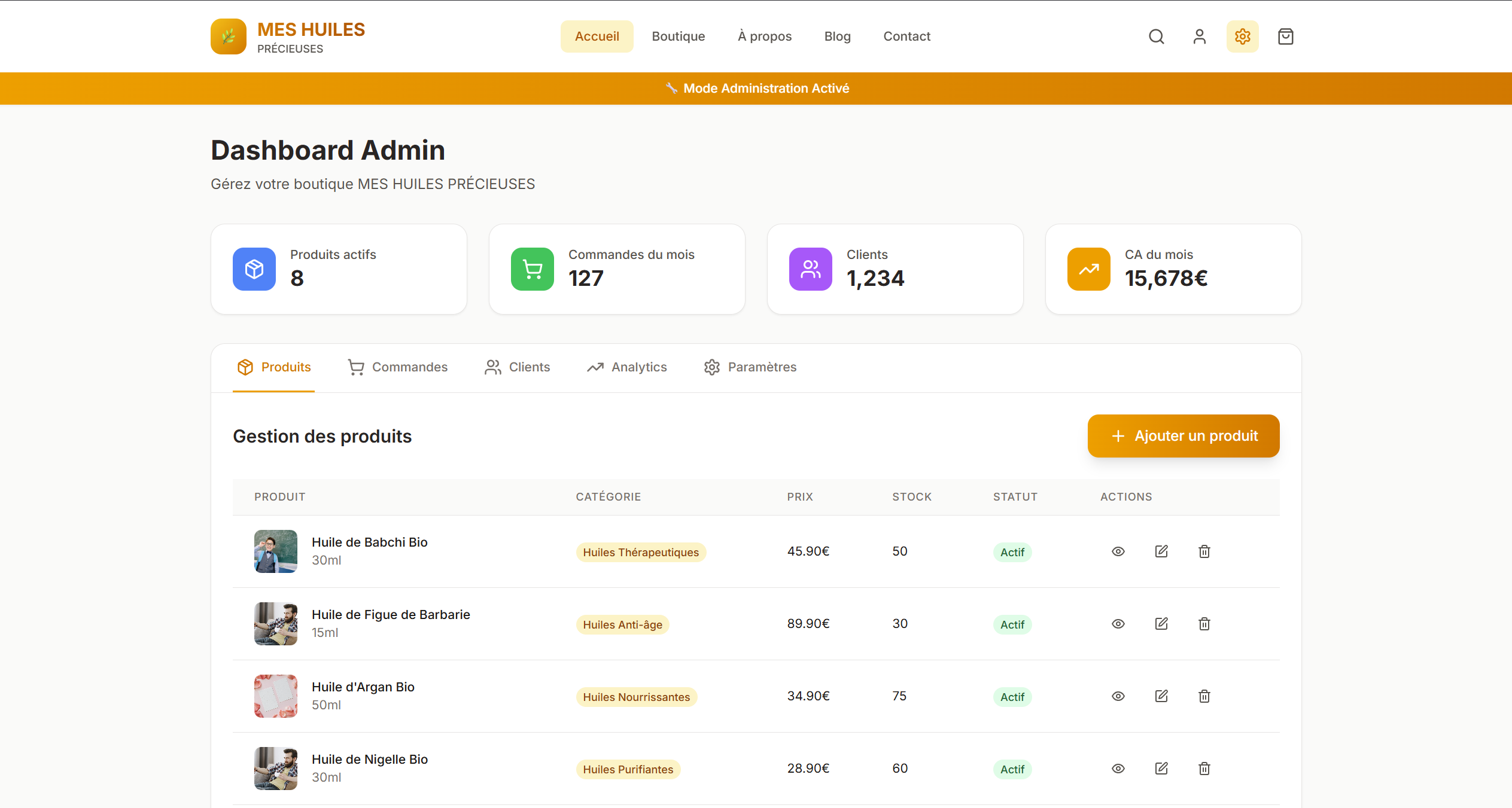Toggle the admin gear icon in header
Screen dimensions: 1512x808
point(1243,36)
